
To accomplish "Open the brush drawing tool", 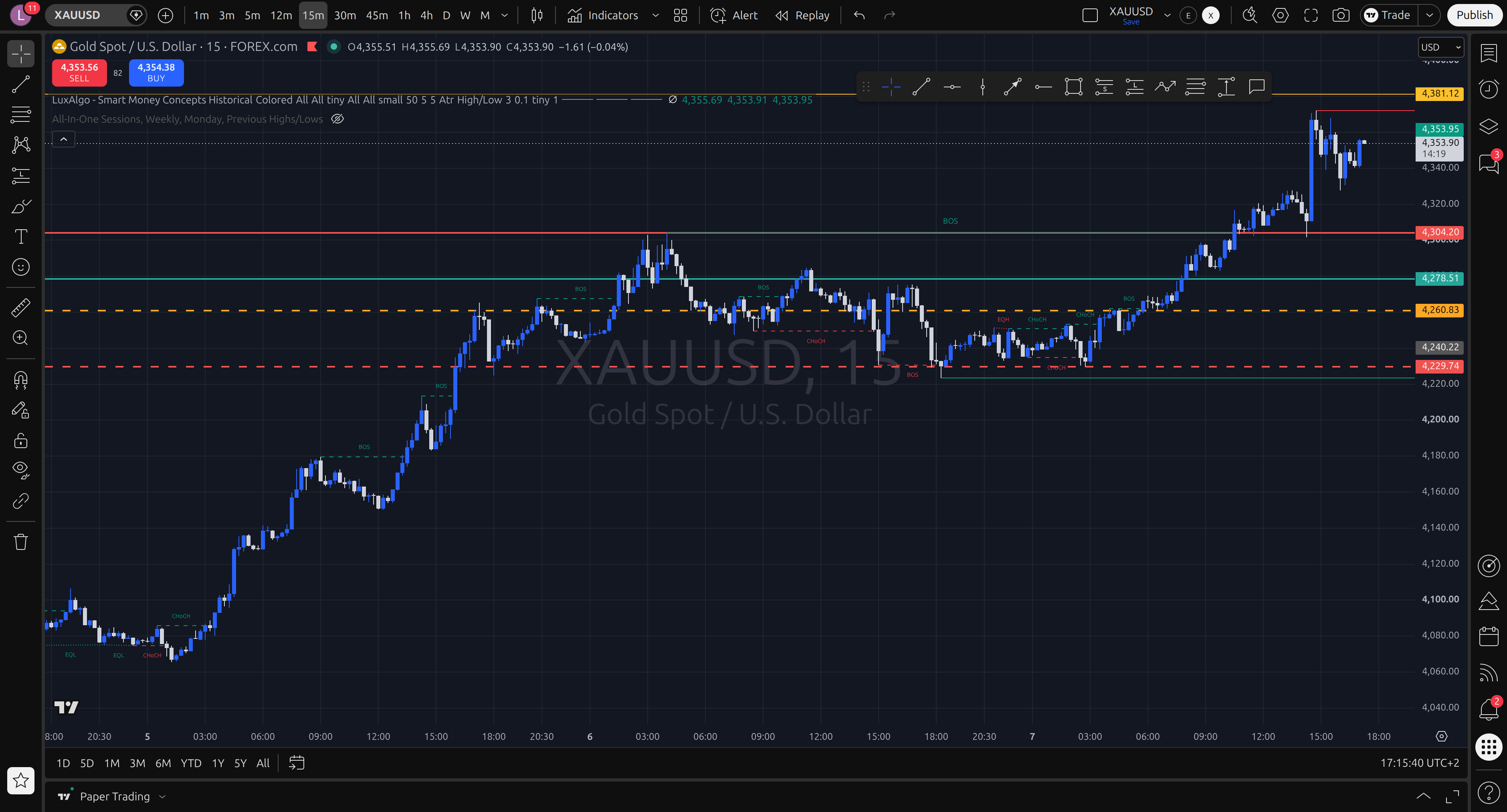I will click(21, 206).
